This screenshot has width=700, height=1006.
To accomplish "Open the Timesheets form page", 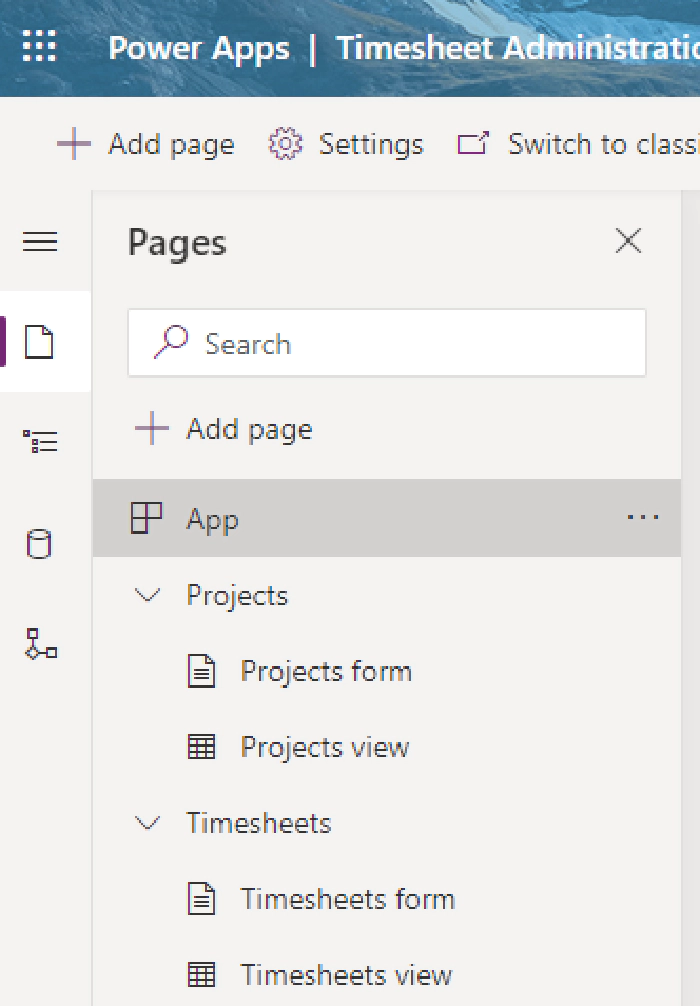I will pyautogui.click(x=348, y=899).
